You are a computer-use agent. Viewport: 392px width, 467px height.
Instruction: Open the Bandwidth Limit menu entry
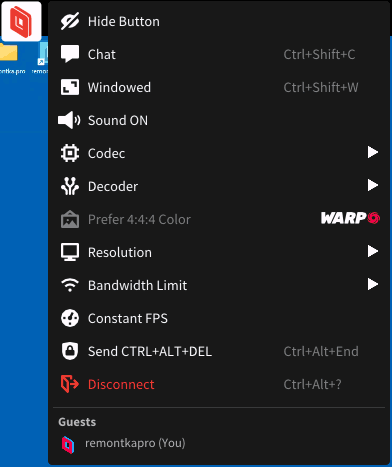coord(219,285)
